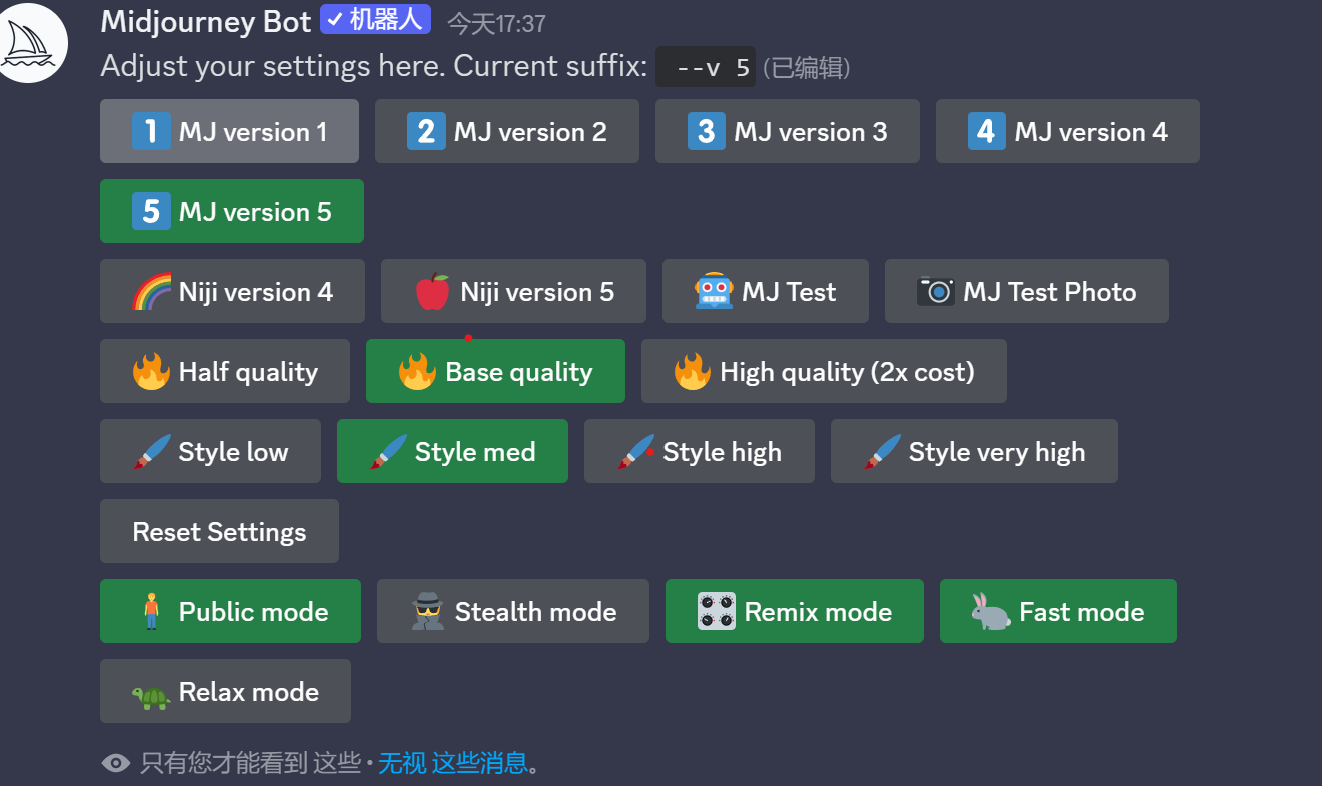Choose MJ version 2 option
Viewport: 1322px width, 786px height.
[506, 131]
